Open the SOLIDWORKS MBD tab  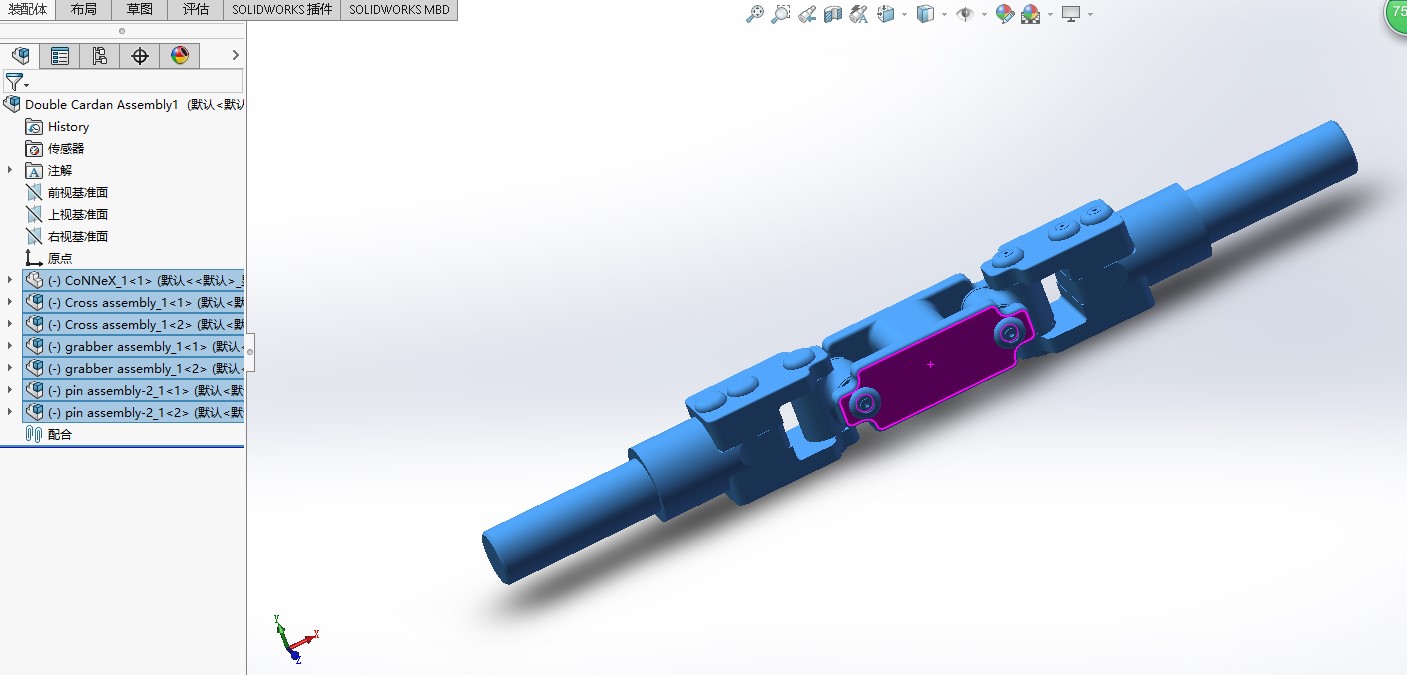point(399,10)
